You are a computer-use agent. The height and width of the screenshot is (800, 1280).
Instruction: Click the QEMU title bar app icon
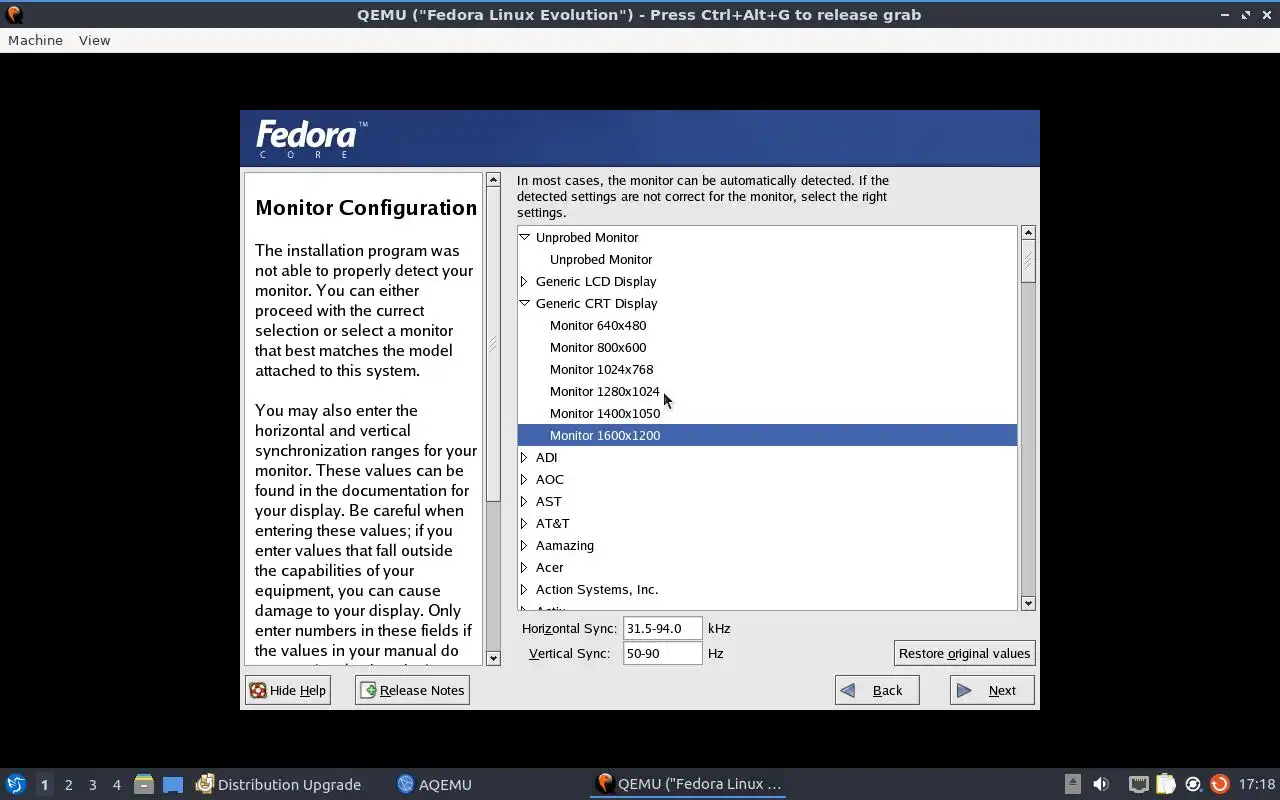click(14, 14)
